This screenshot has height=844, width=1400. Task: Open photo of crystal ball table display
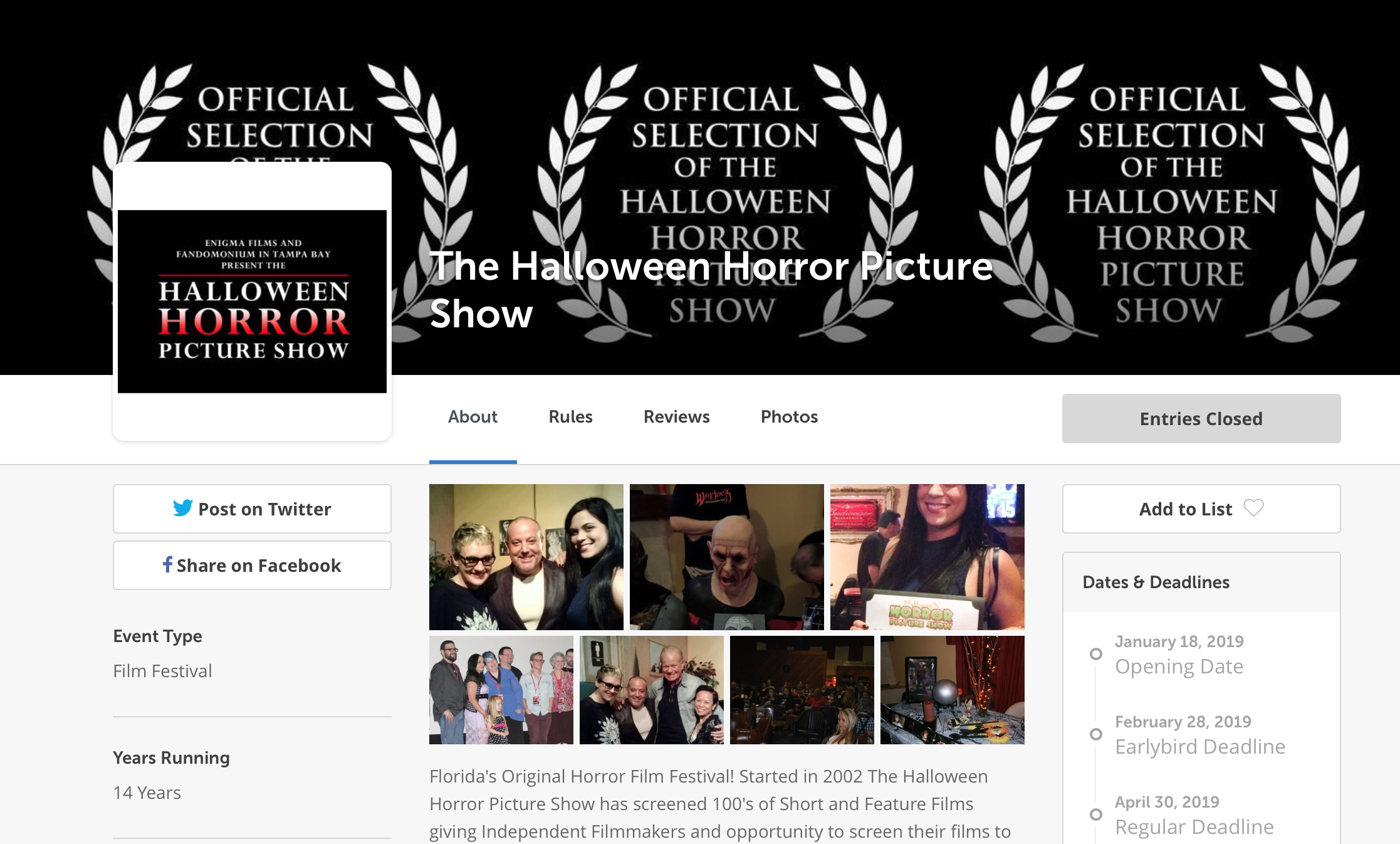[953, 690]
